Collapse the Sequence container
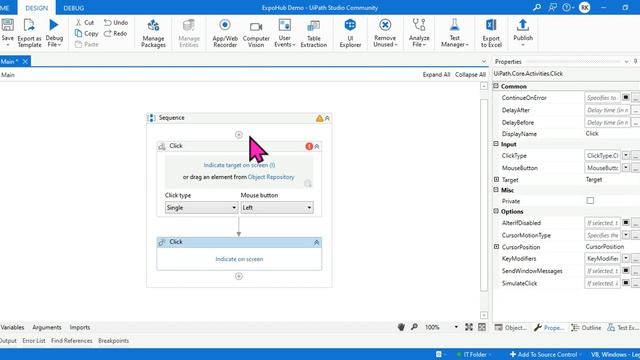Viewport: 640px width, 360px height. click(327, 118)
